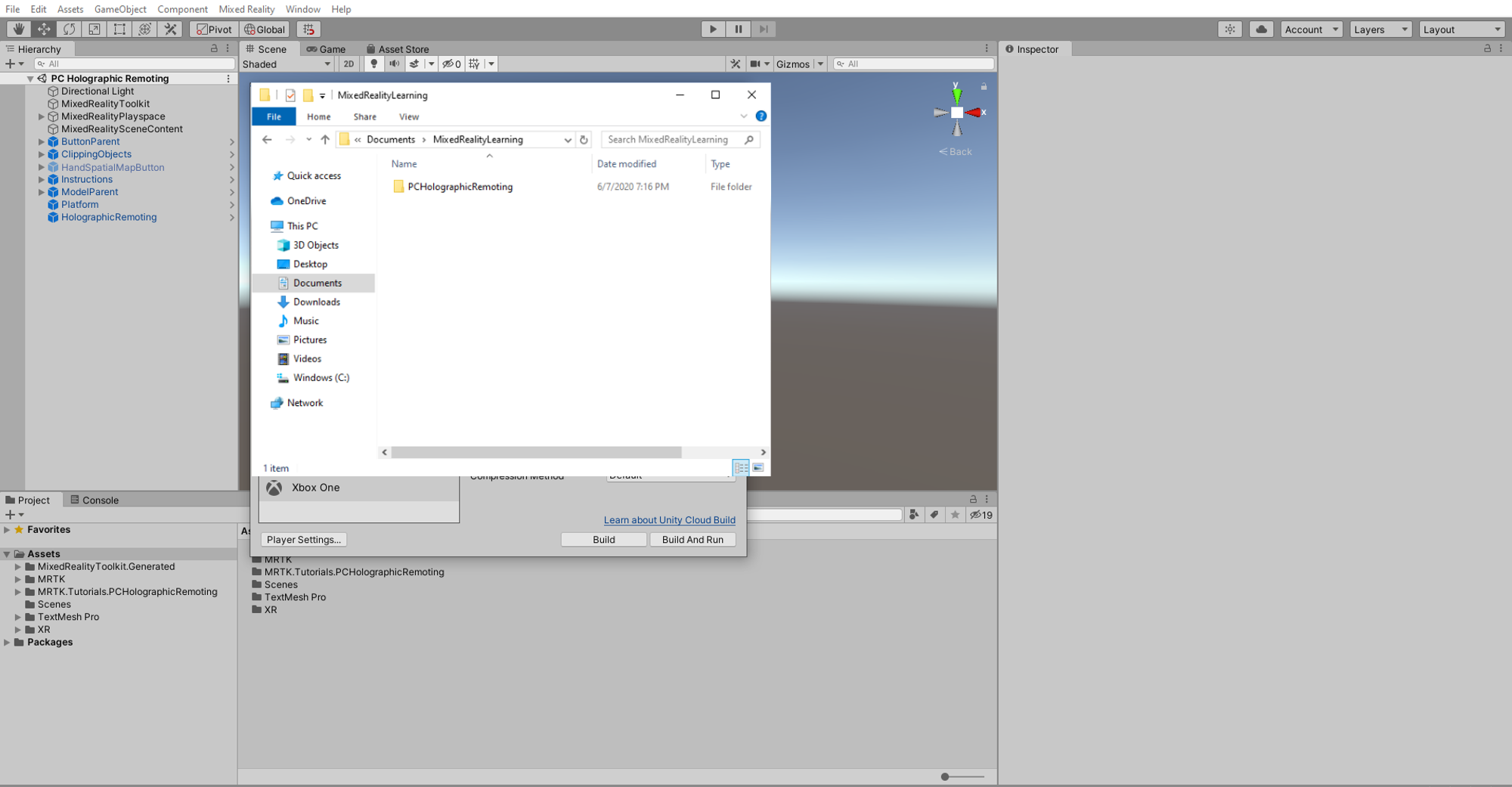1512x787 pixels.
Task: Open the Rotate tool
Action: pos(69,29)
